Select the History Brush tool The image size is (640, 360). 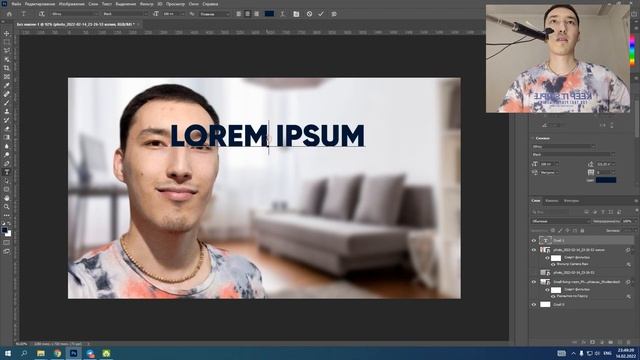[7, 120]
